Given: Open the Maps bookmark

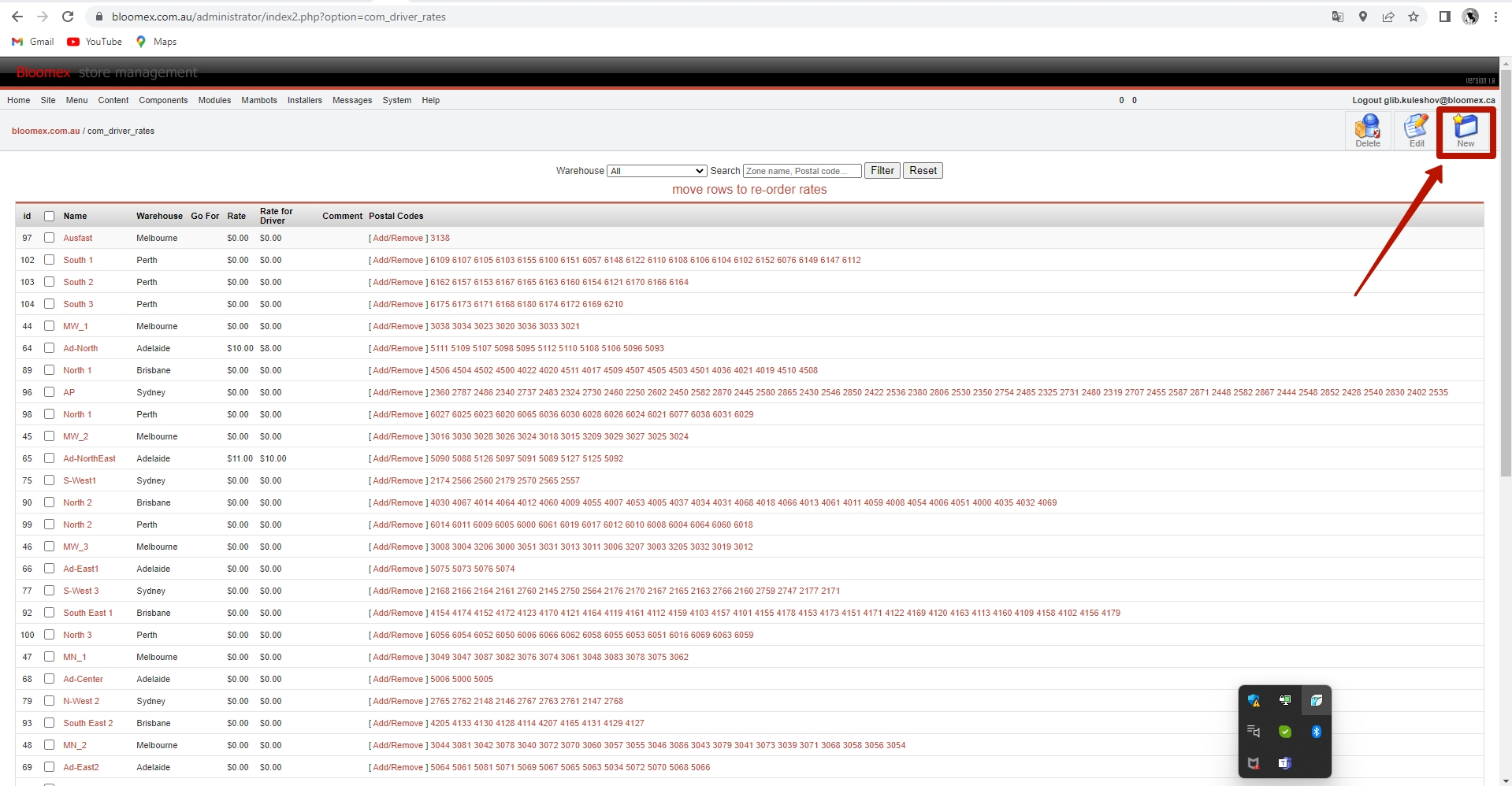Looking at the screenshot, I should [156, 42].
